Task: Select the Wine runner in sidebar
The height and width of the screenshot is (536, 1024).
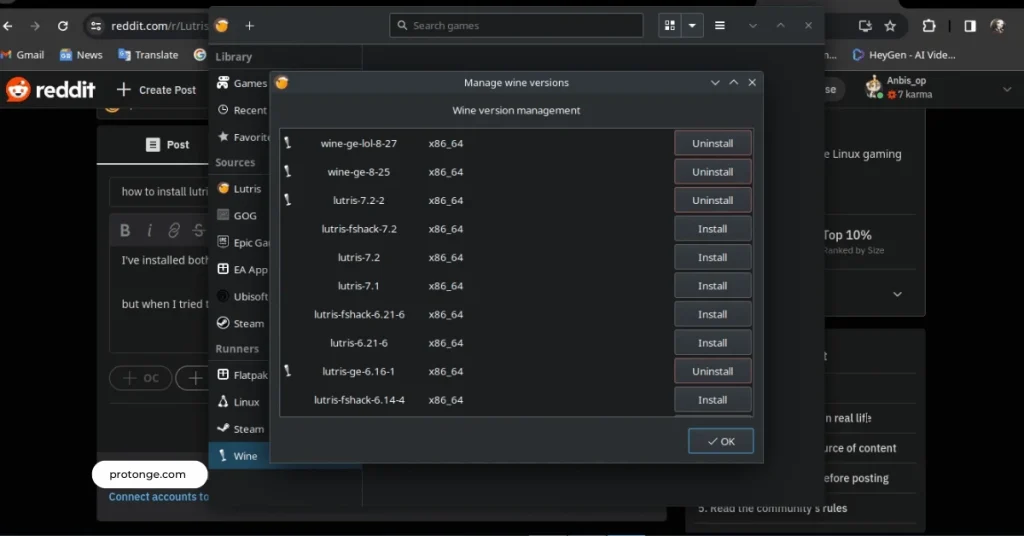Action: 244,456
